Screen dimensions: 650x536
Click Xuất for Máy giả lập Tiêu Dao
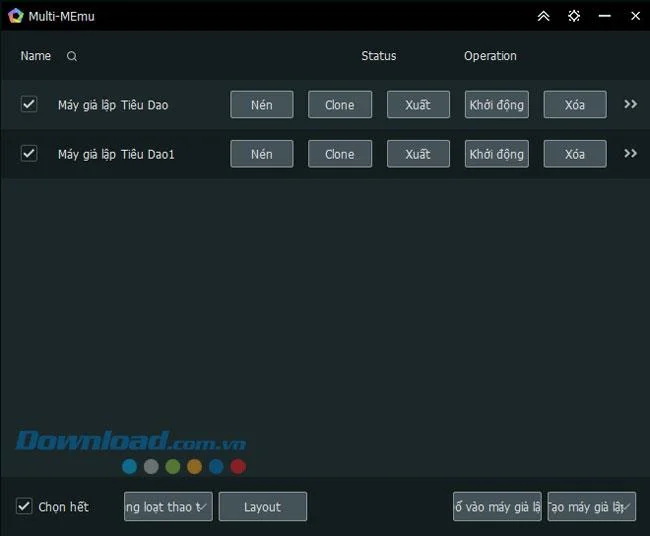click(x=418, y=104)
